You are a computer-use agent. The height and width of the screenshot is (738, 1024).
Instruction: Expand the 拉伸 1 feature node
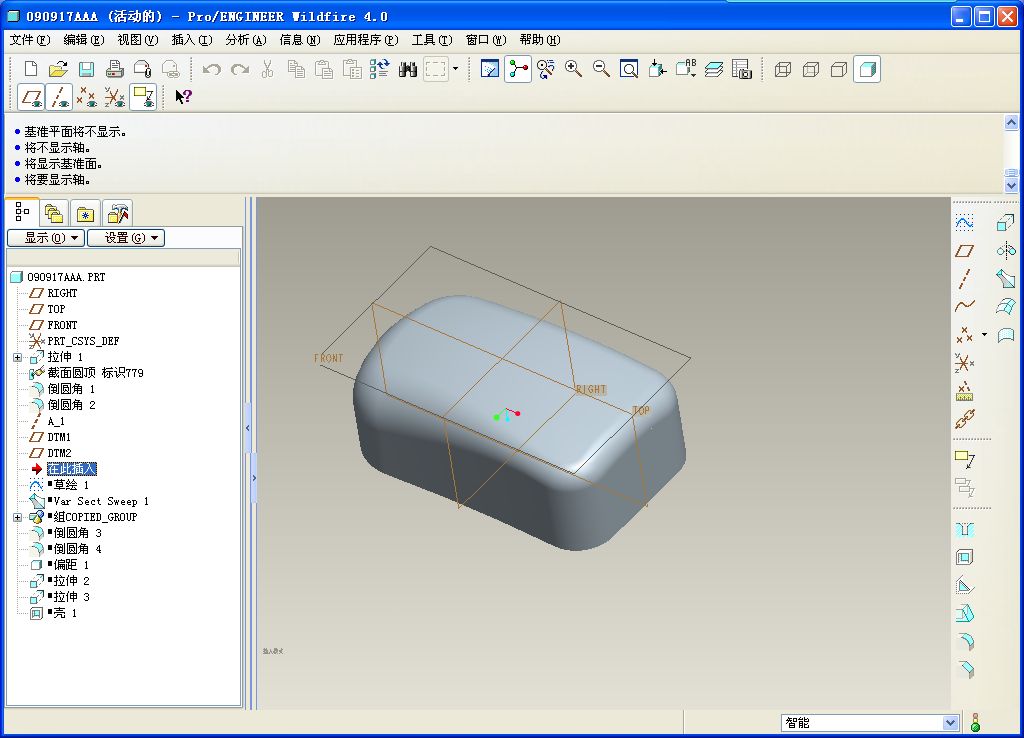point(18,357)
